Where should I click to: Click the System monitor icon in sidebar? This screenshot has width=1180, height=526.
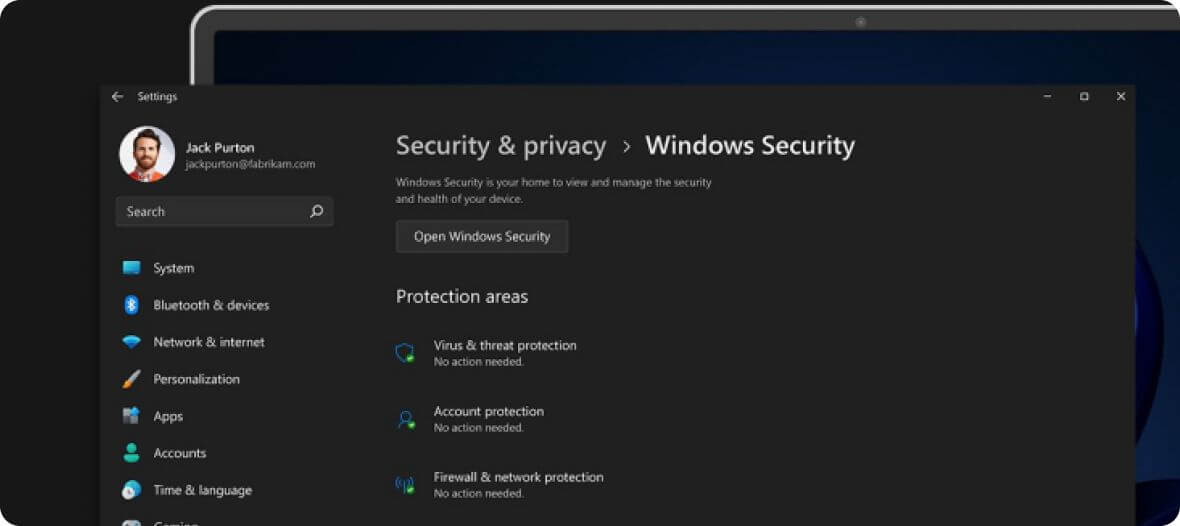pos(131,268)
